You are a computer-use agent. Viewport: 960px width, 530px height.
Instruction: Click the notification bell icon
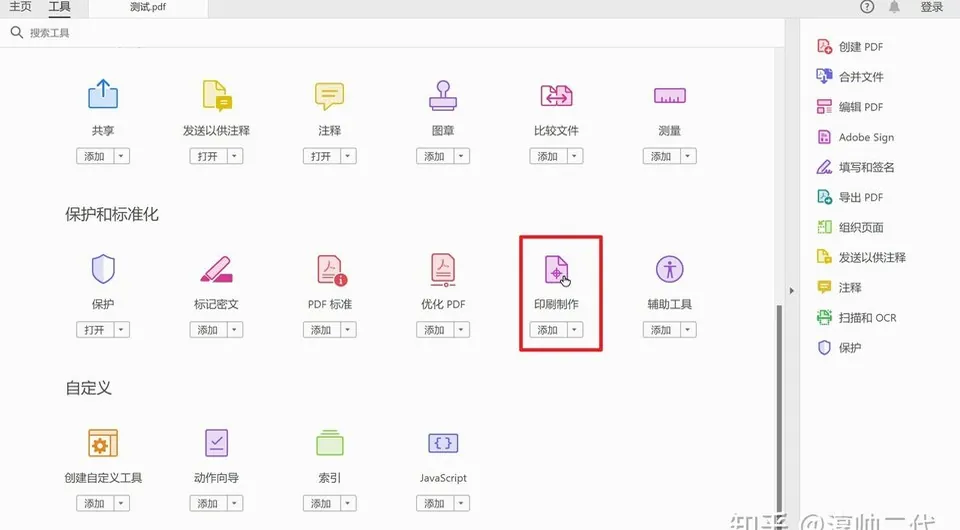pyautogui.click(x=894, y=7)
